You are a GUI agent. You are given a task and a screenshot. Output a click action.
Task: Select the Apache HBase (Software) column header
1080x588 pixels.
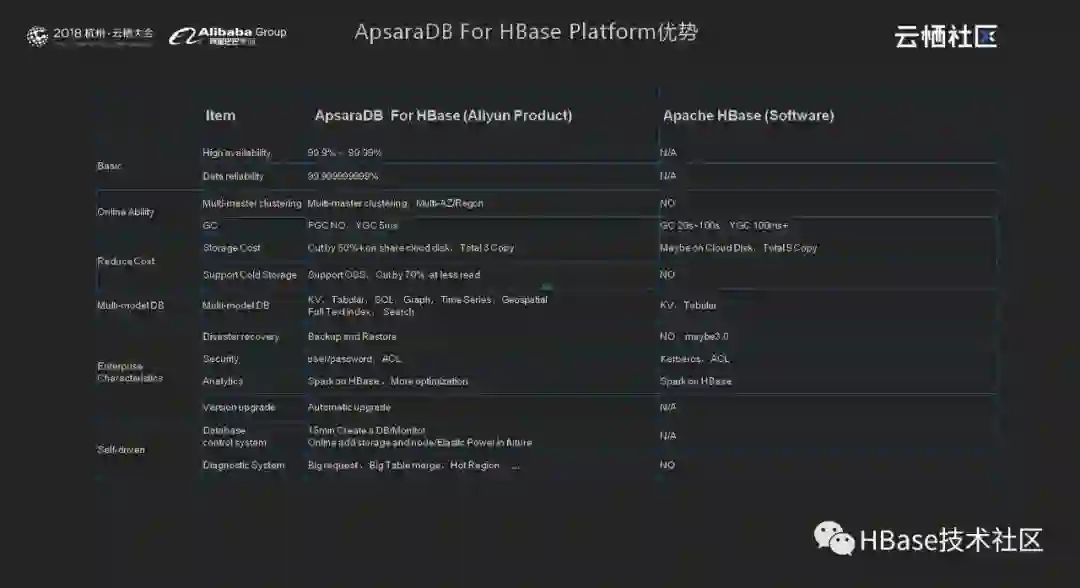[748, 115]
